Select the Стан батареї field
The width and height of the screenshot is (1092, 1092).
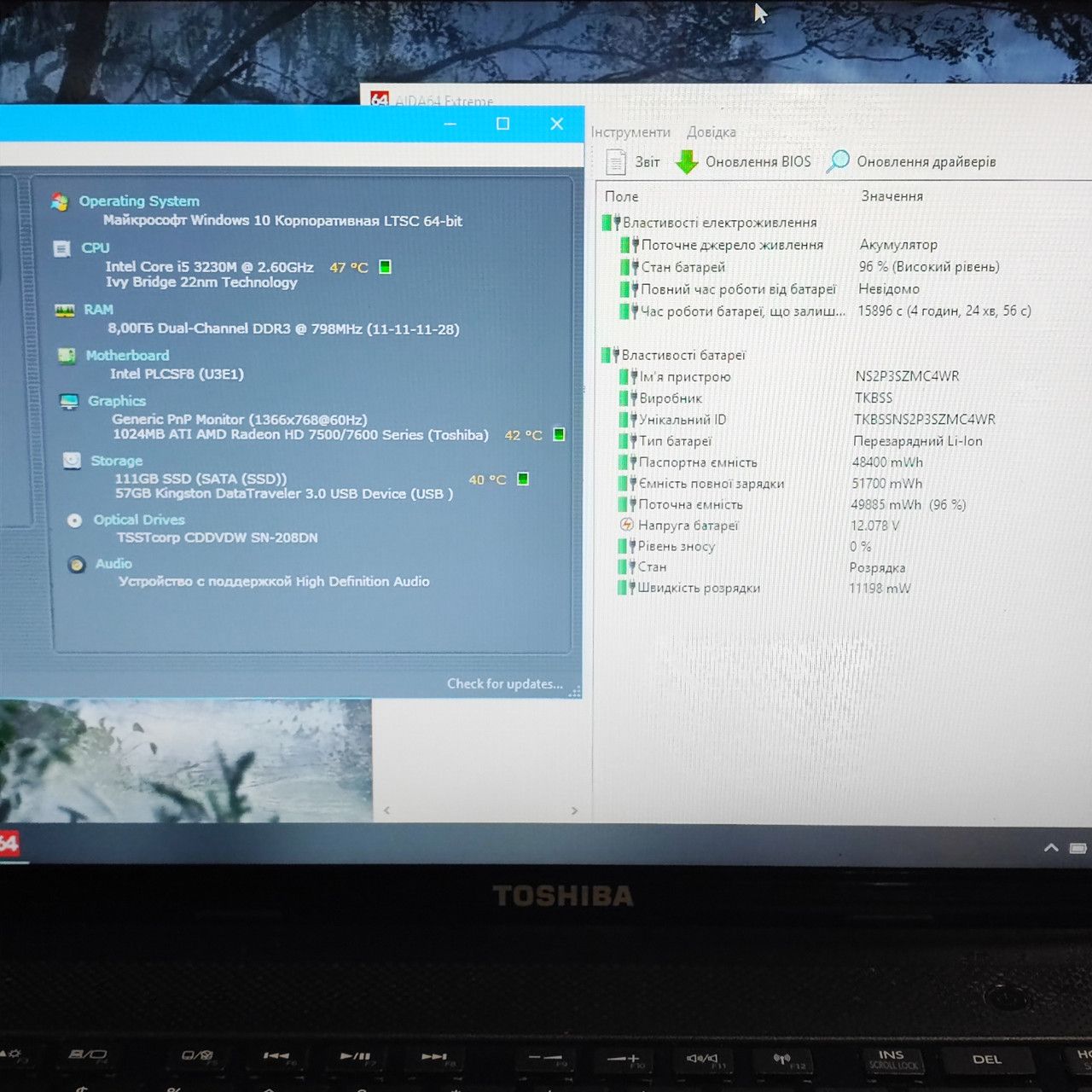683,267
